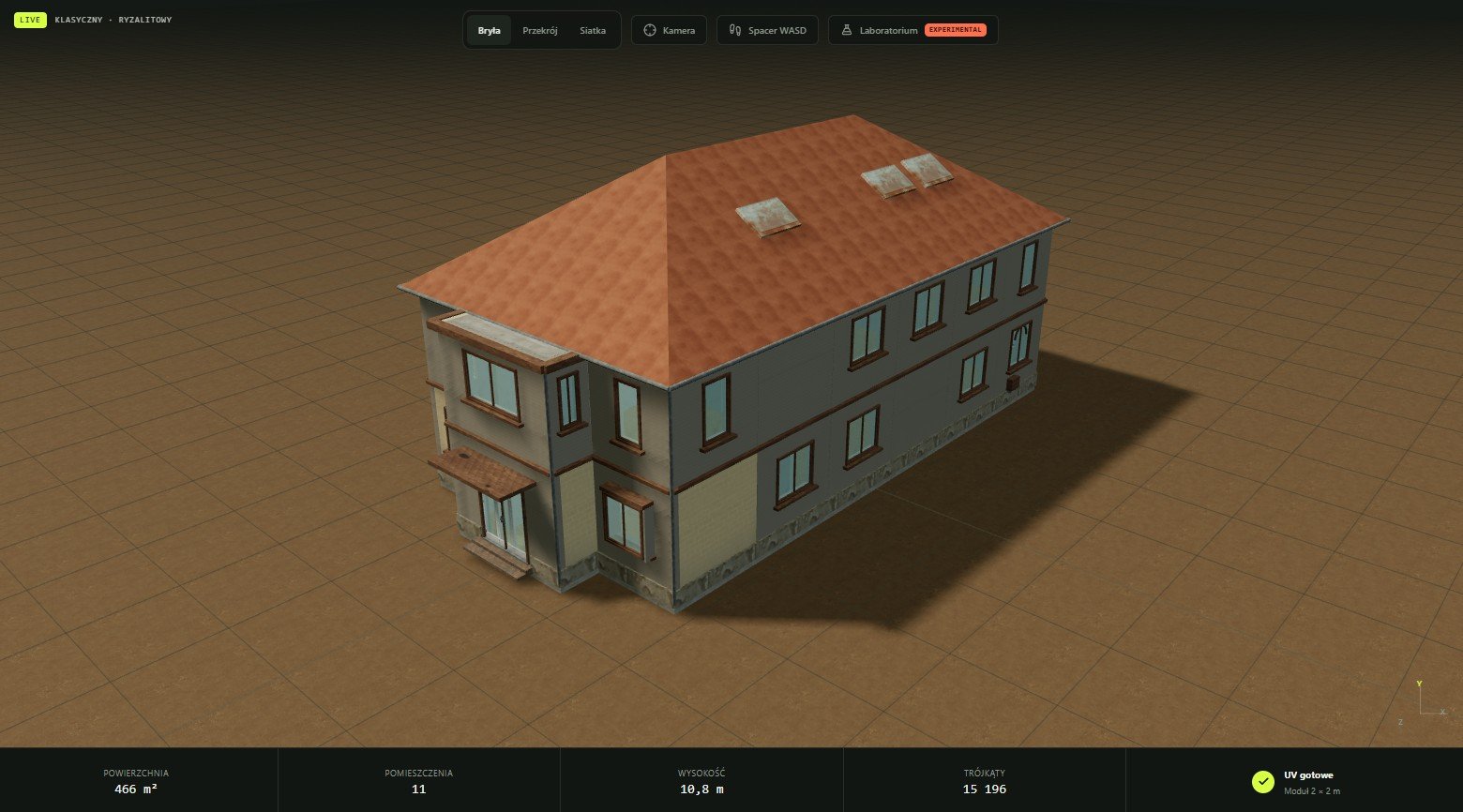Switch to the Przekrój view tab
The height and width of the screenshot is (812, 1463).
[x=540, y=30]
